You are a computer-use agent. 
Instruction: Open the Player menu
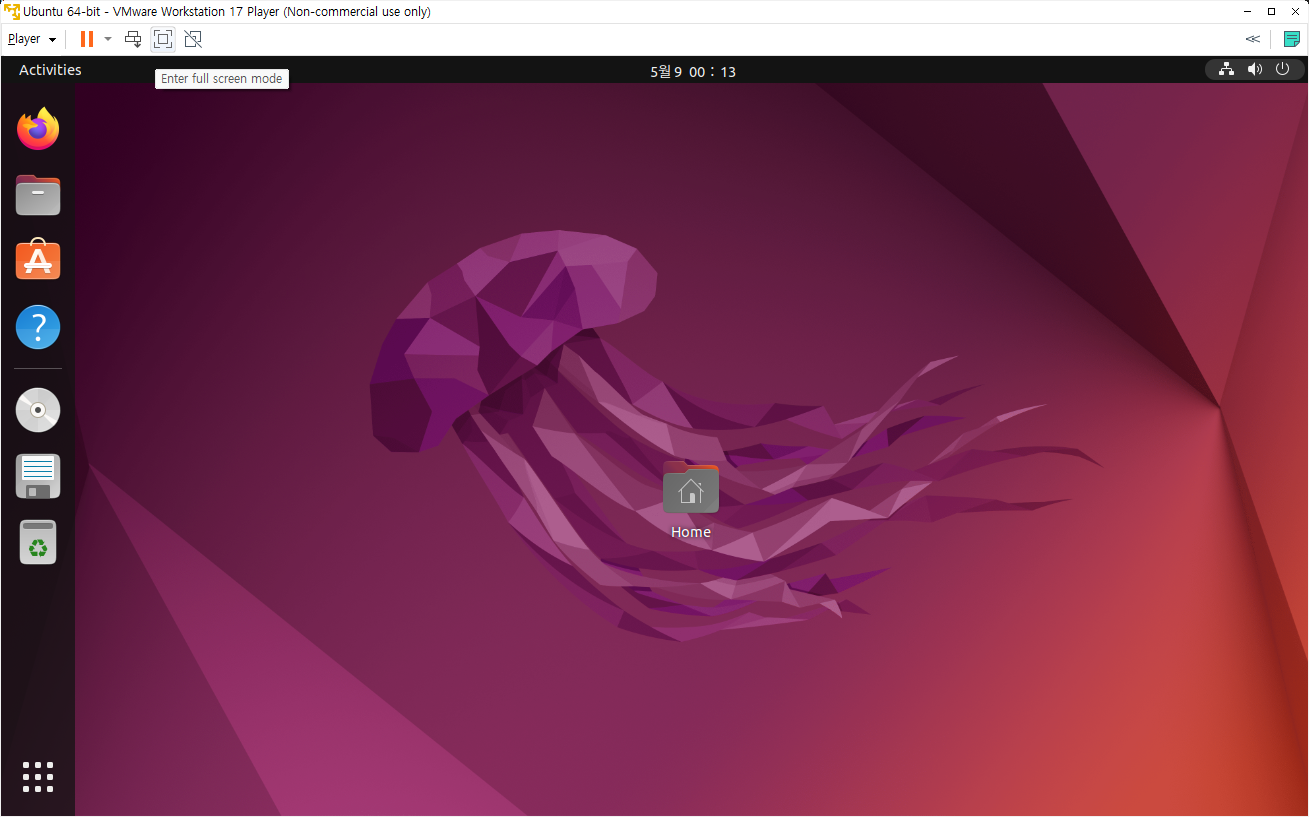pos(31,39)
